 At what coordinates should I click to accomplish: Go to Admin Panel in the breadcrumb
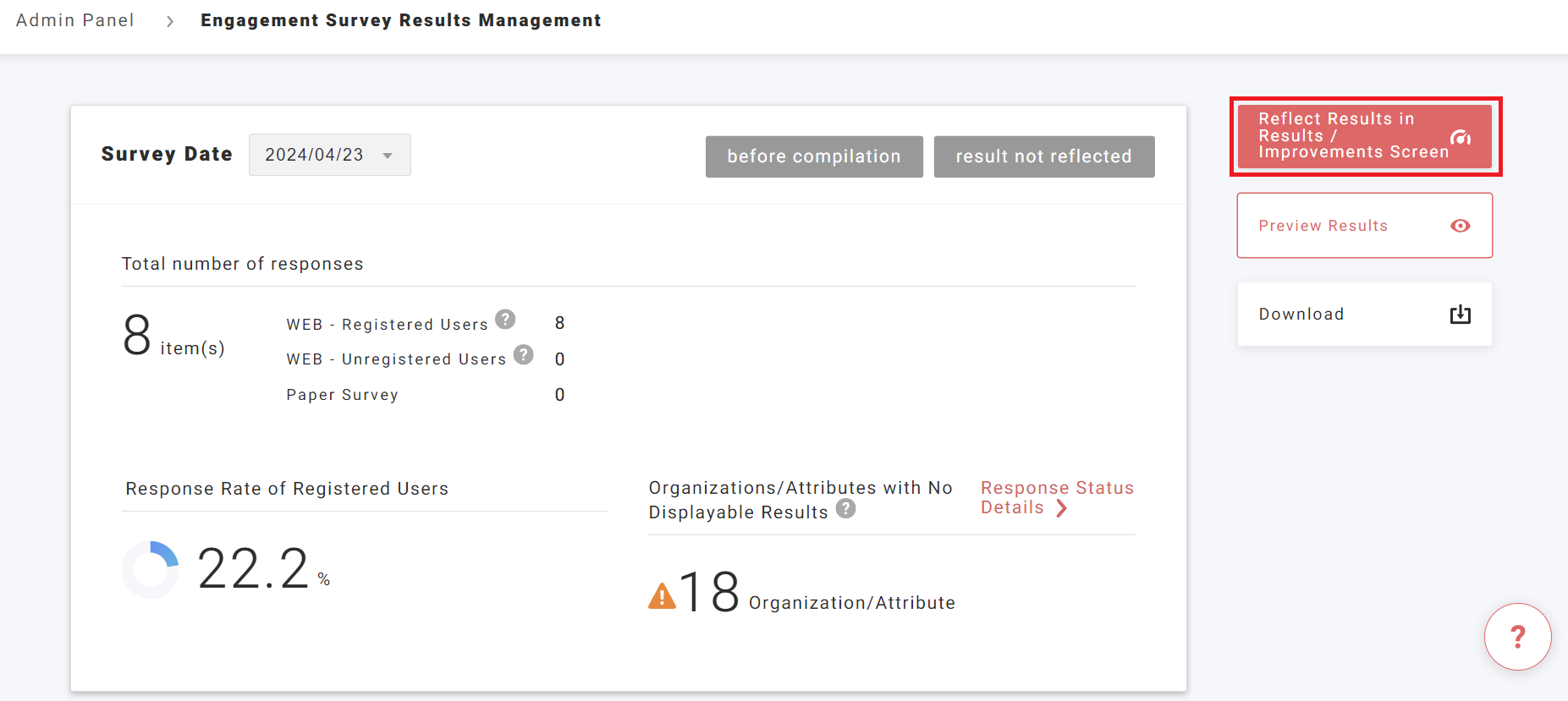tap(75, 20)
